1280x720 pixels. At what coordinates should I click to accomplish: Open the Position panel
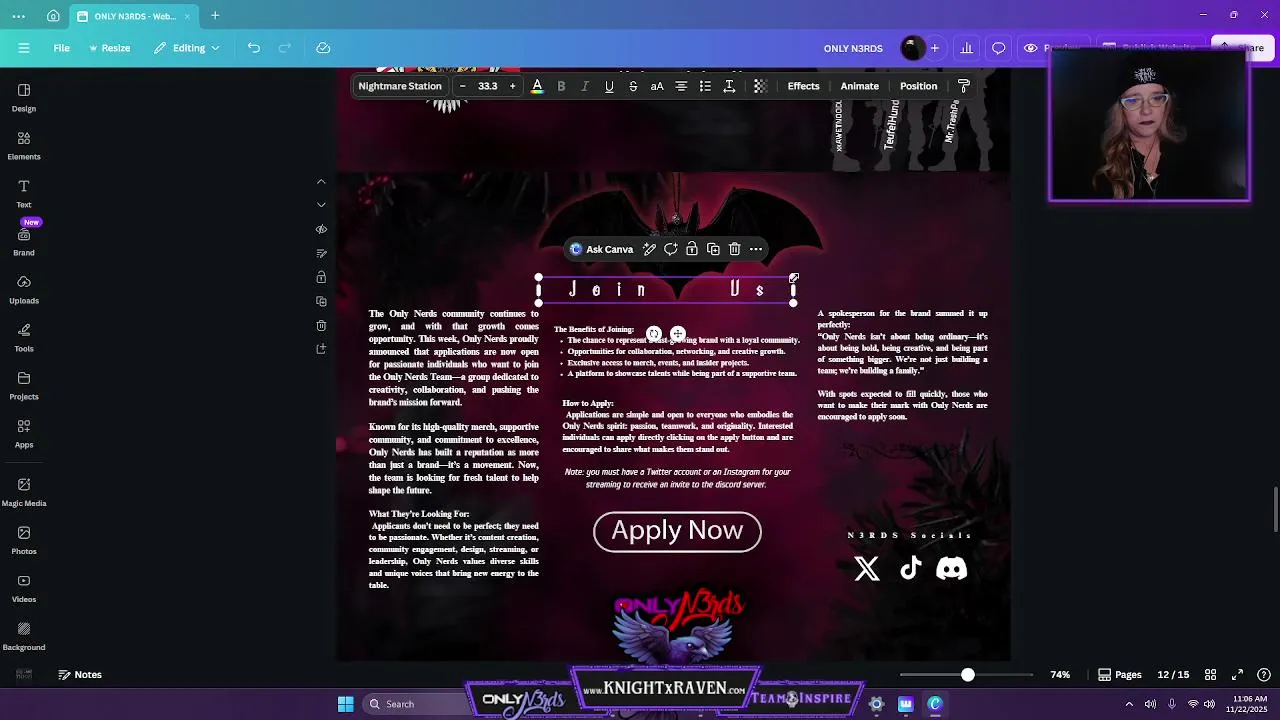click(x=918, y=86)
